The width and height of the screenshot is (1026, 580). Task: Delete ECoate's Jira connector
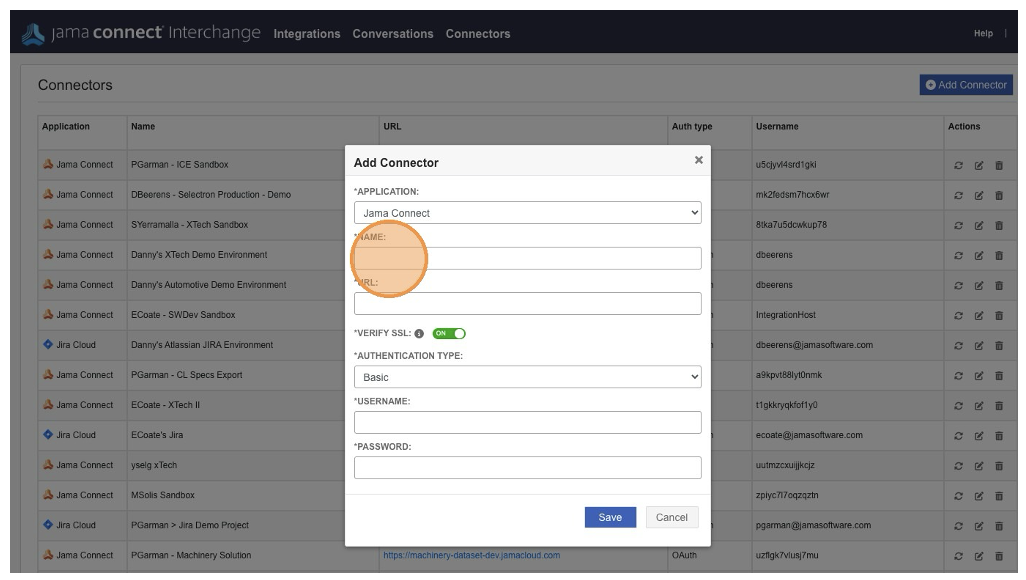point(999,436)
